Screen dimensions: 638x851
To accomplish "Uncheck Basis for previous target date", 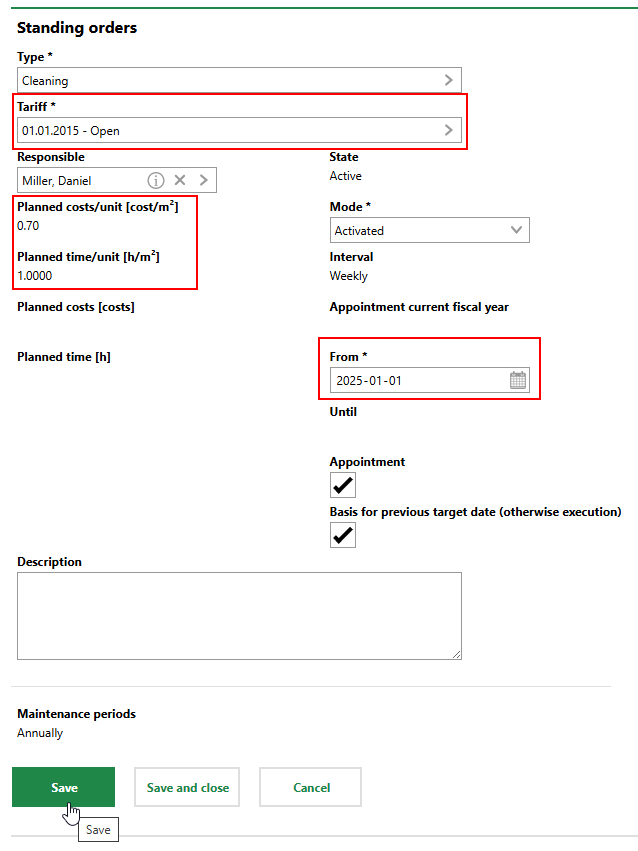I will (x=343, y=535).
